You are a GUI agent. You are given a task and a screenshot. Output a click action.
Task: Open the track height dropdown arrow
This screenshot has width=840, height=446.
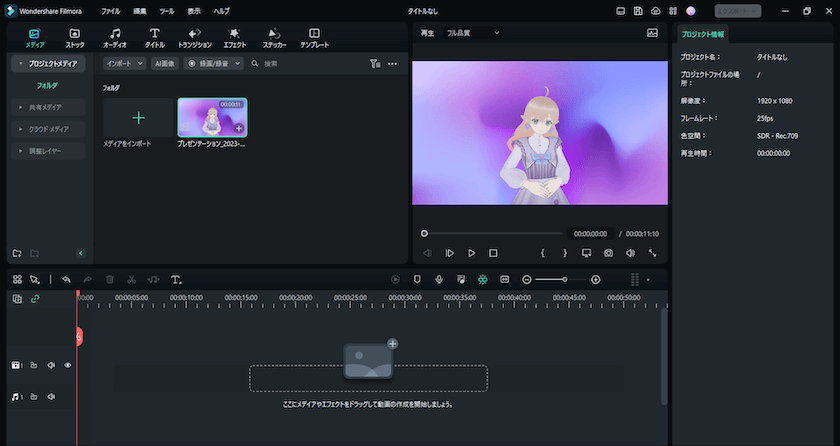click(648, 279)
